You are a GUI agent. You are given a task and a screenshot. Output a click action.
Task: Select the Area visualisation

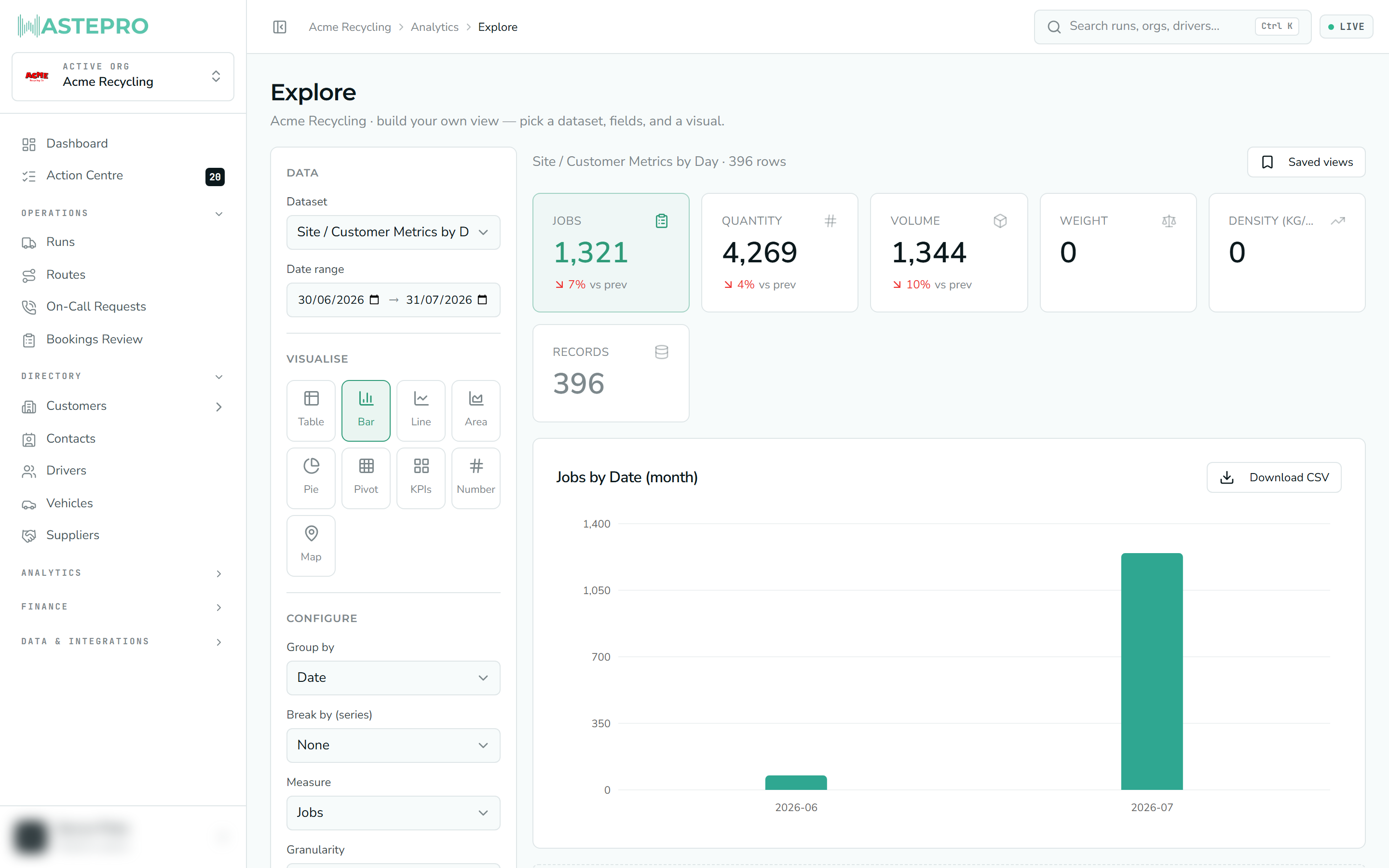pos(476,410)
